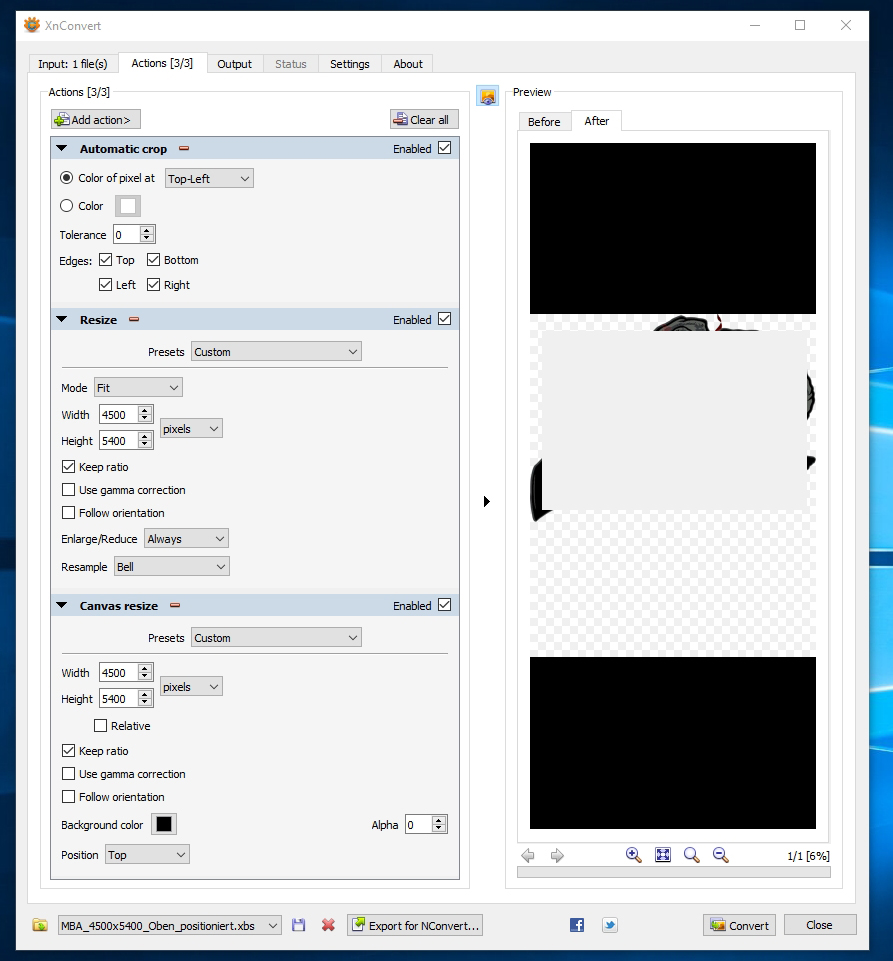The height and width of the screenshot is (961, 893).
Task: Switch to the Settings tab
Action: (349, 64)
